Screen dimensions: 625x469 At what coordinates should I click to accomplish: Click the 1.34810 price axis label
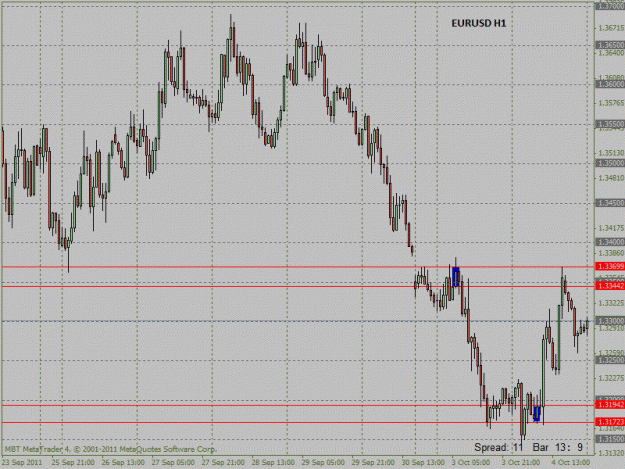pyautogui.click(x=611, y=178)
